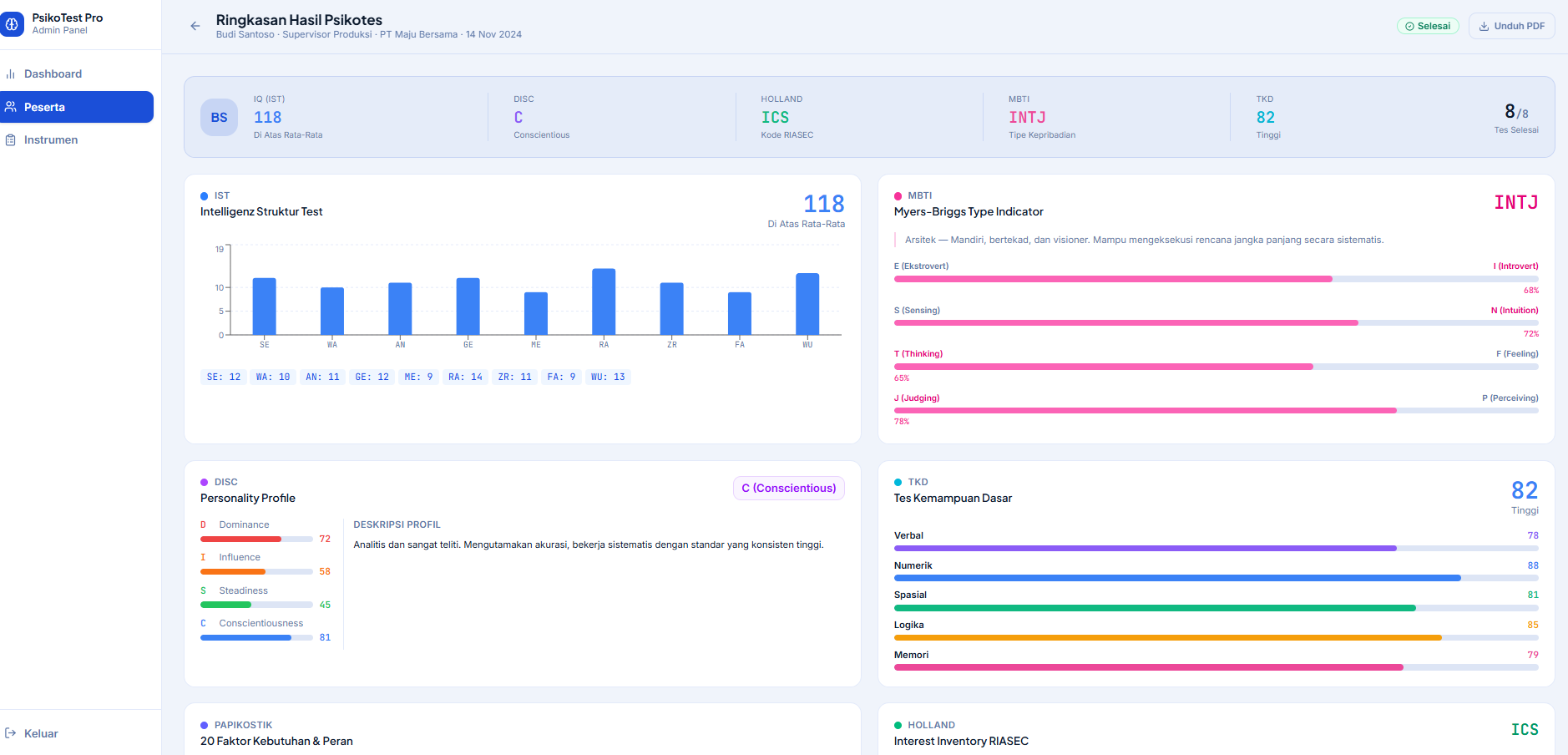Click the C (Conscientious) profile tag
1568x755 pixels.
click(x=789, y=488)
